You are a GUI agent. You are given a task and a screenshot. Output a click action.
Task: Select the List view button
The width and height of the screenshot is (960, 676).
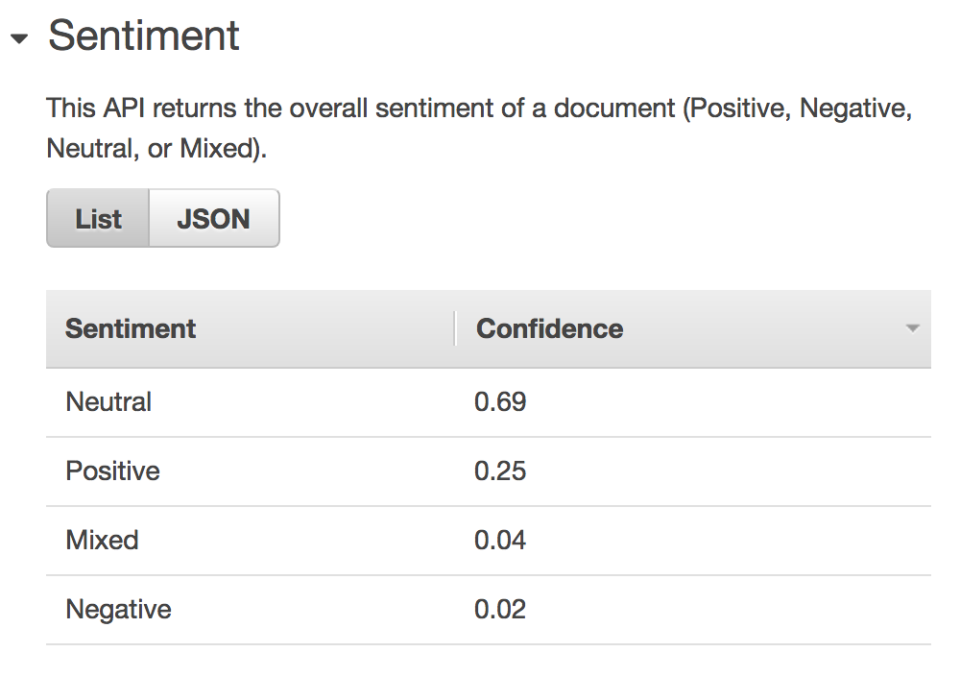98,219
